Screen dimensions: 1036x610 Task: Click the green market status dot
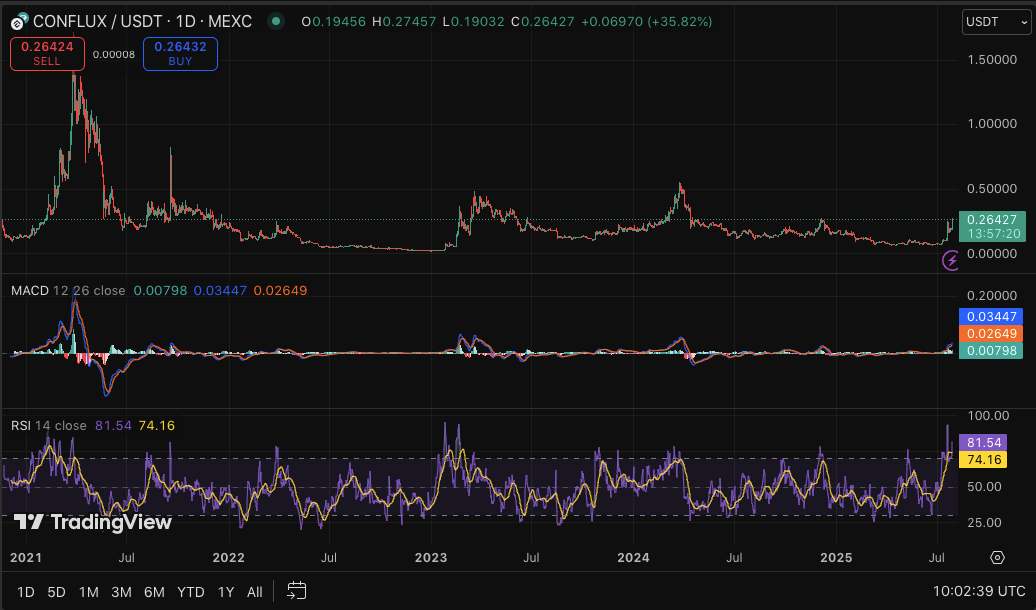pos(276,21)
